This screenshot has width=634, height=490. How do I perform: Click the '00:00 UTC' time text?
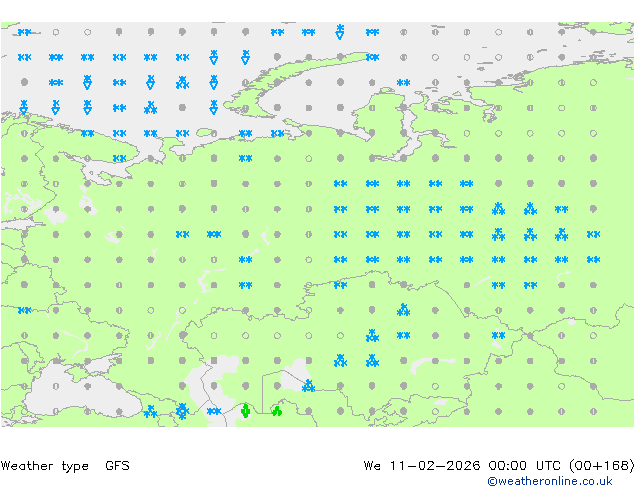(x=524, y=466)
